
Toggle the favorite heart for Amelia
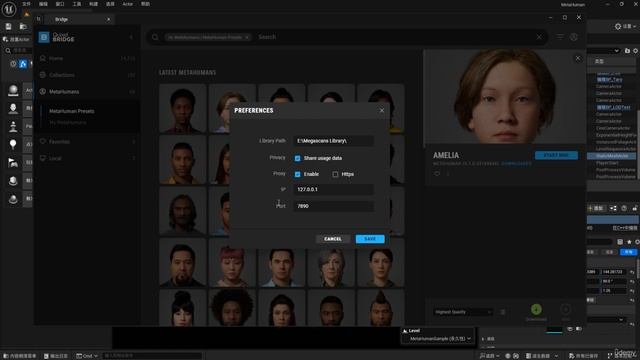tap(437, 174)
